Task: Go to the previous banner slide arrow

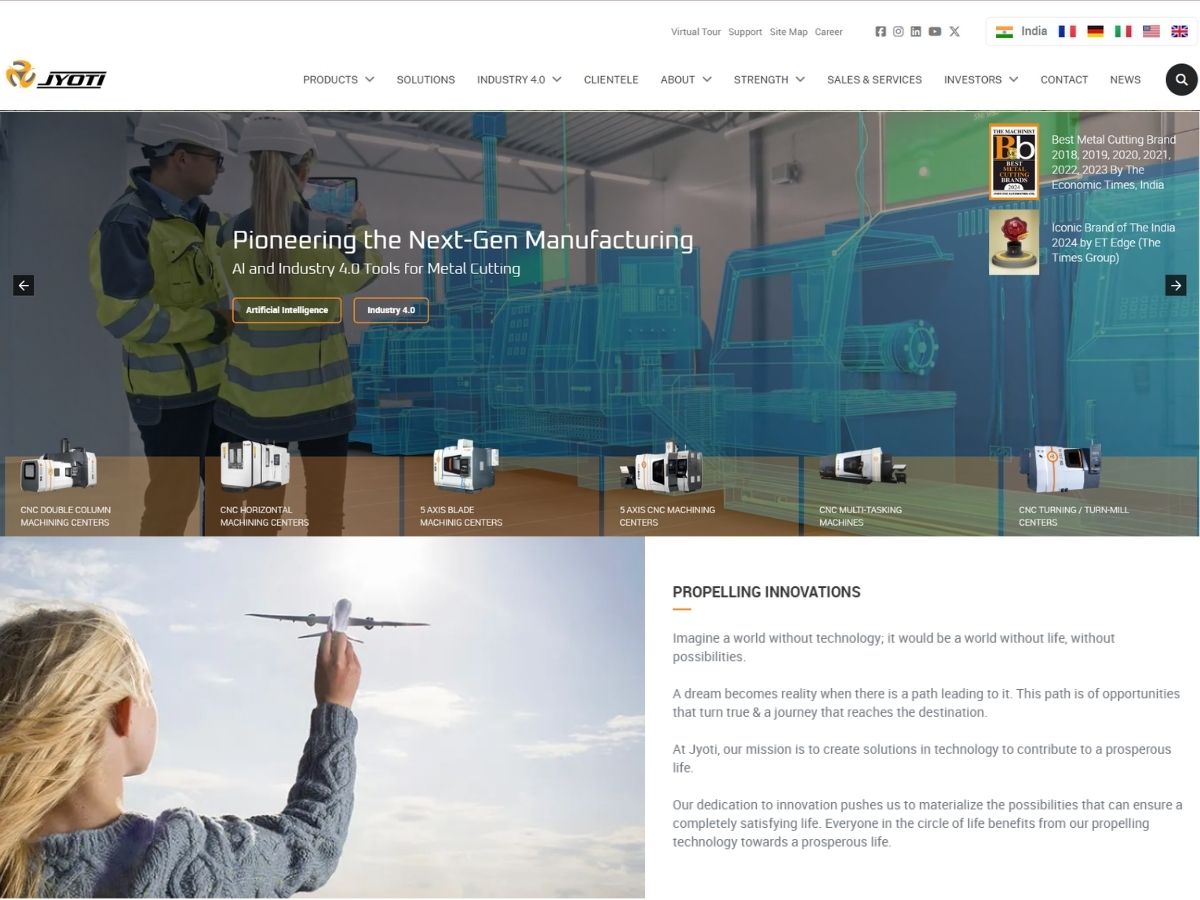Action: tap(24, 285)
